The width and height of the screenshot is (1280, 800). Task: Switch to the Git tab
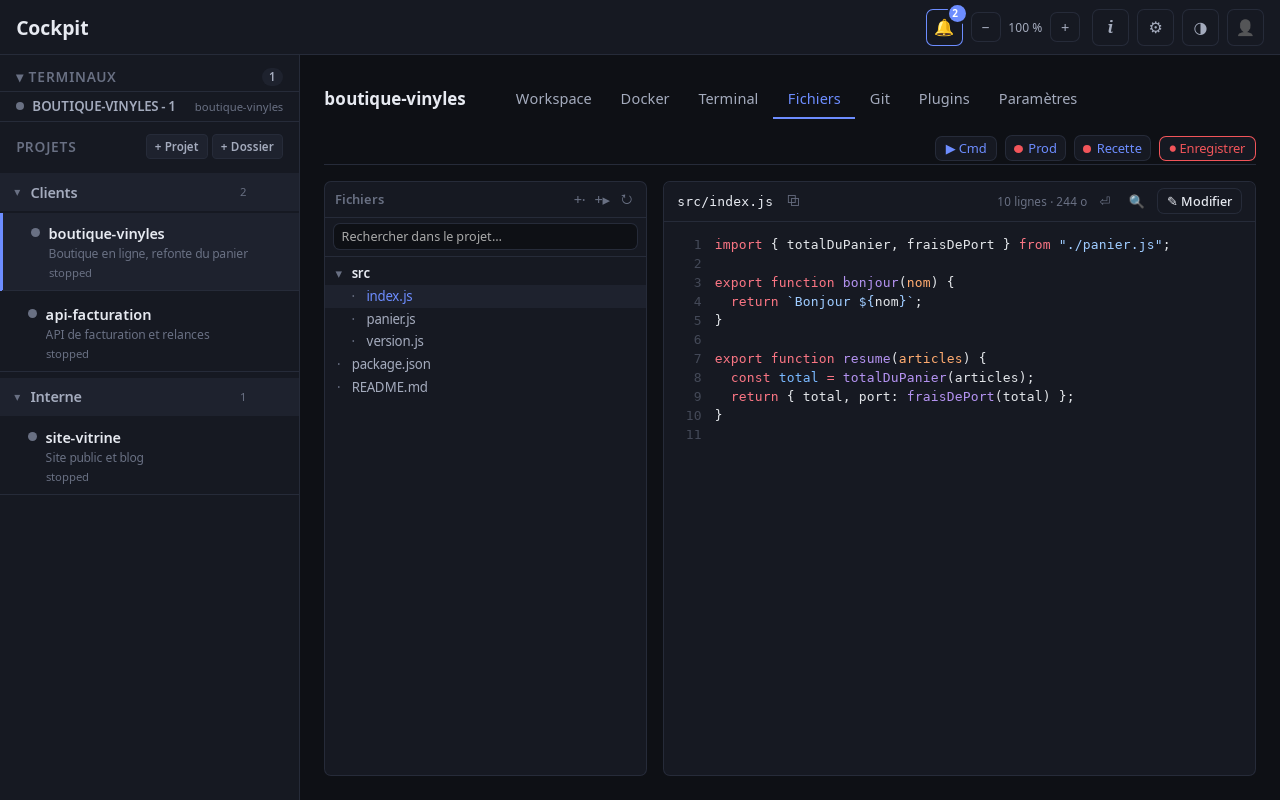880,99
